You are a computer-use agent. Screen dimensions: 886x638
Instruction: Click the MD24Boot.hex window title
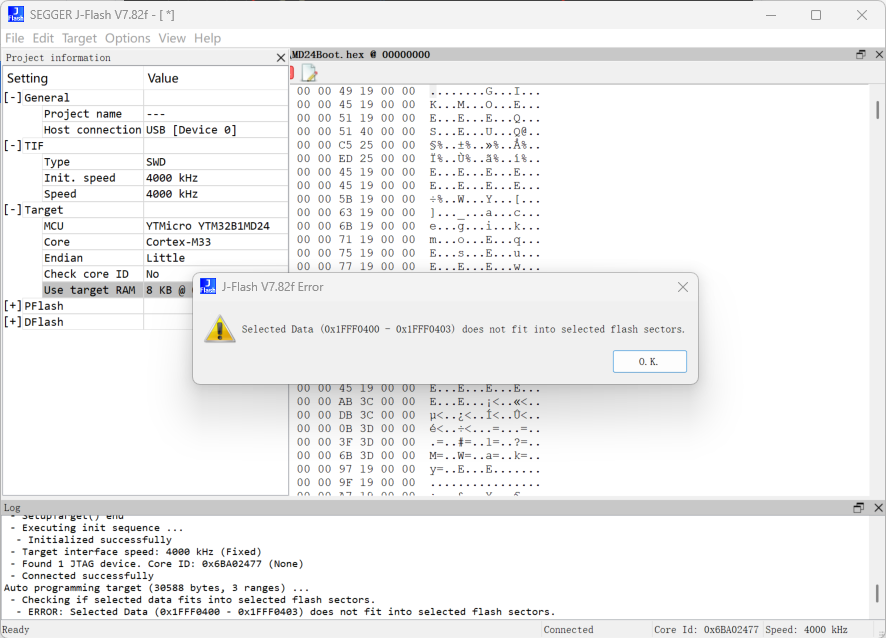(x=361, y=54)
